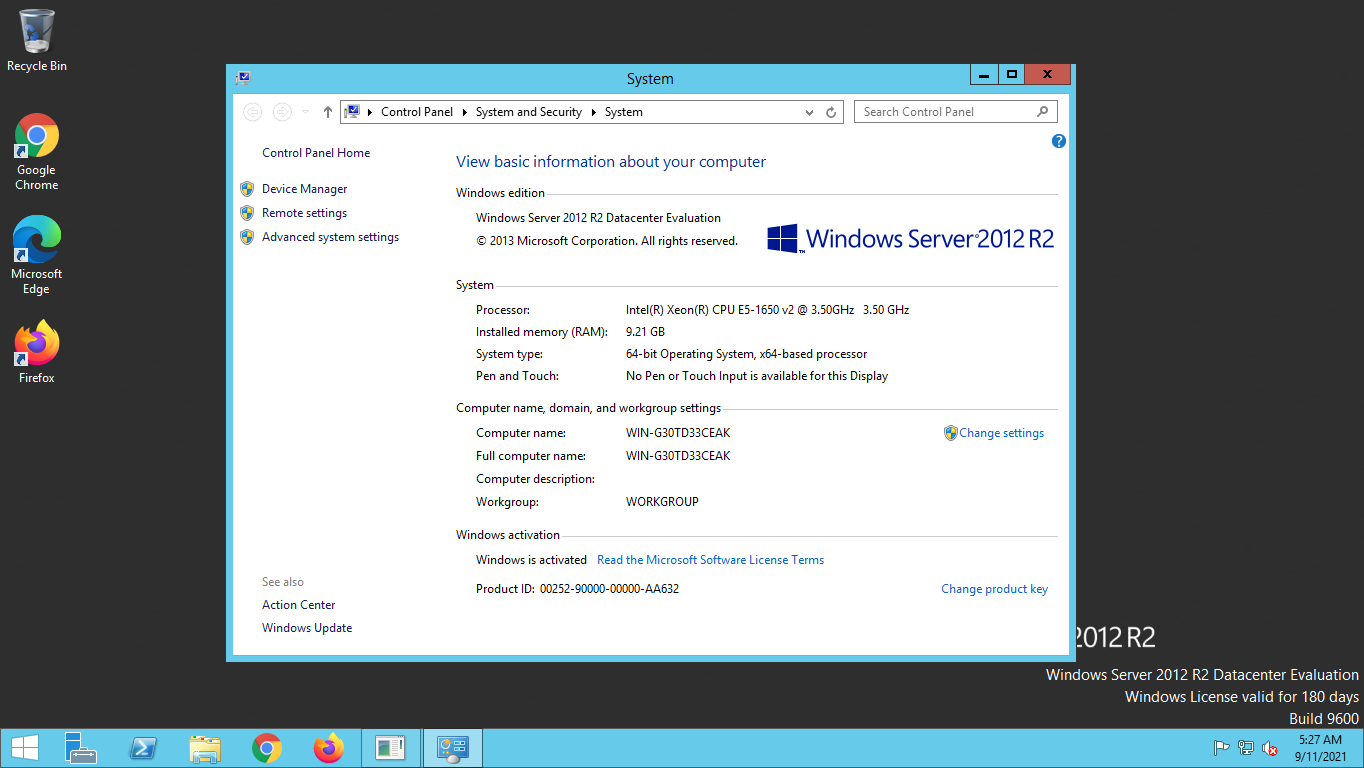
Task: Select the System breadcrumb
Action: point(624,112)
